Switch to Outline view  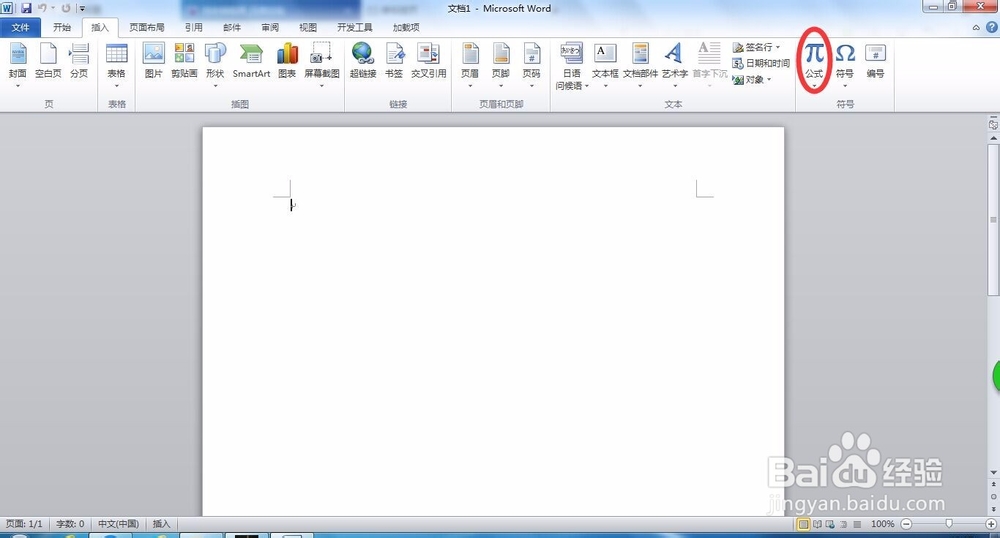pyautogui.click(x=844, y=524)
